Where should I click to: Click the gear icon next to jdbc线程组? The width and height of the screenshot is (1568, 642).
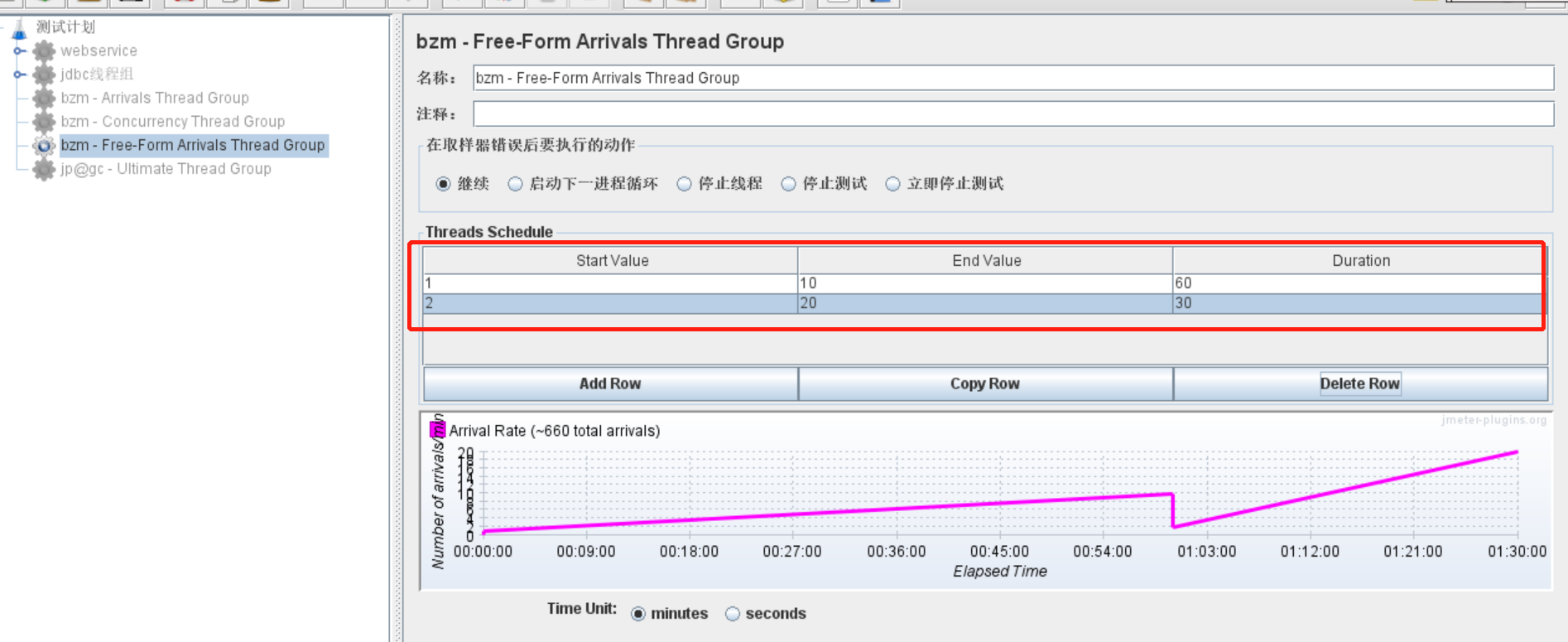(x=44, y=75)
